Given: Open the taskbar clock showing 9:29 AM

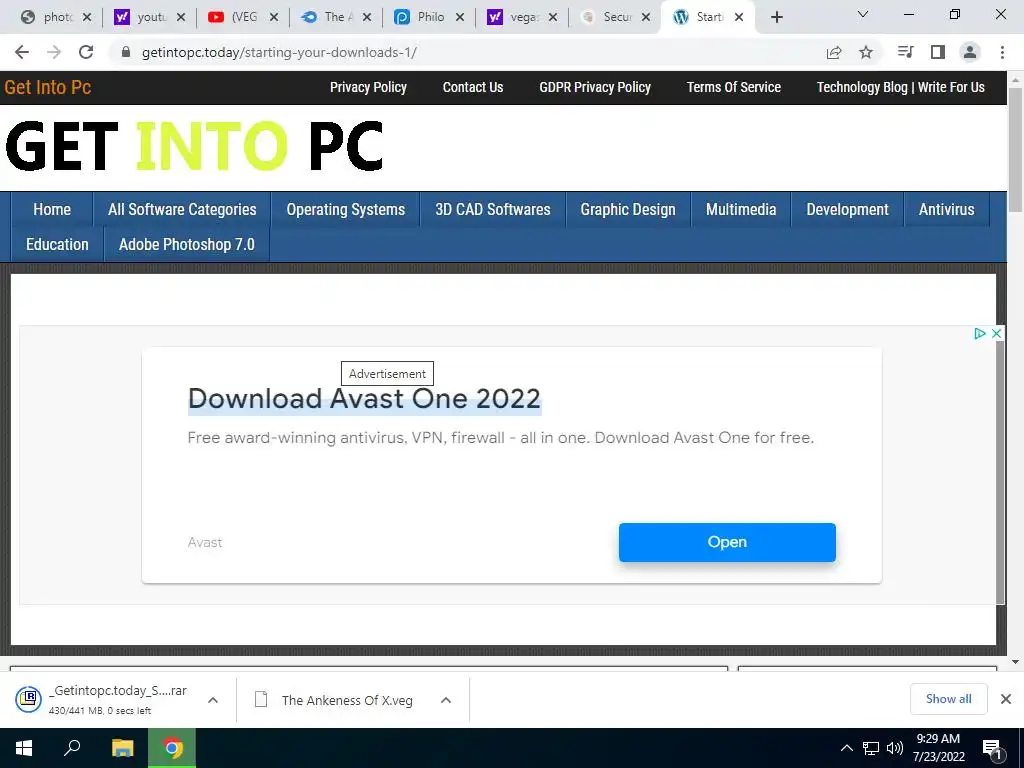Looking at the screenshot, I should tap(938, 748).
